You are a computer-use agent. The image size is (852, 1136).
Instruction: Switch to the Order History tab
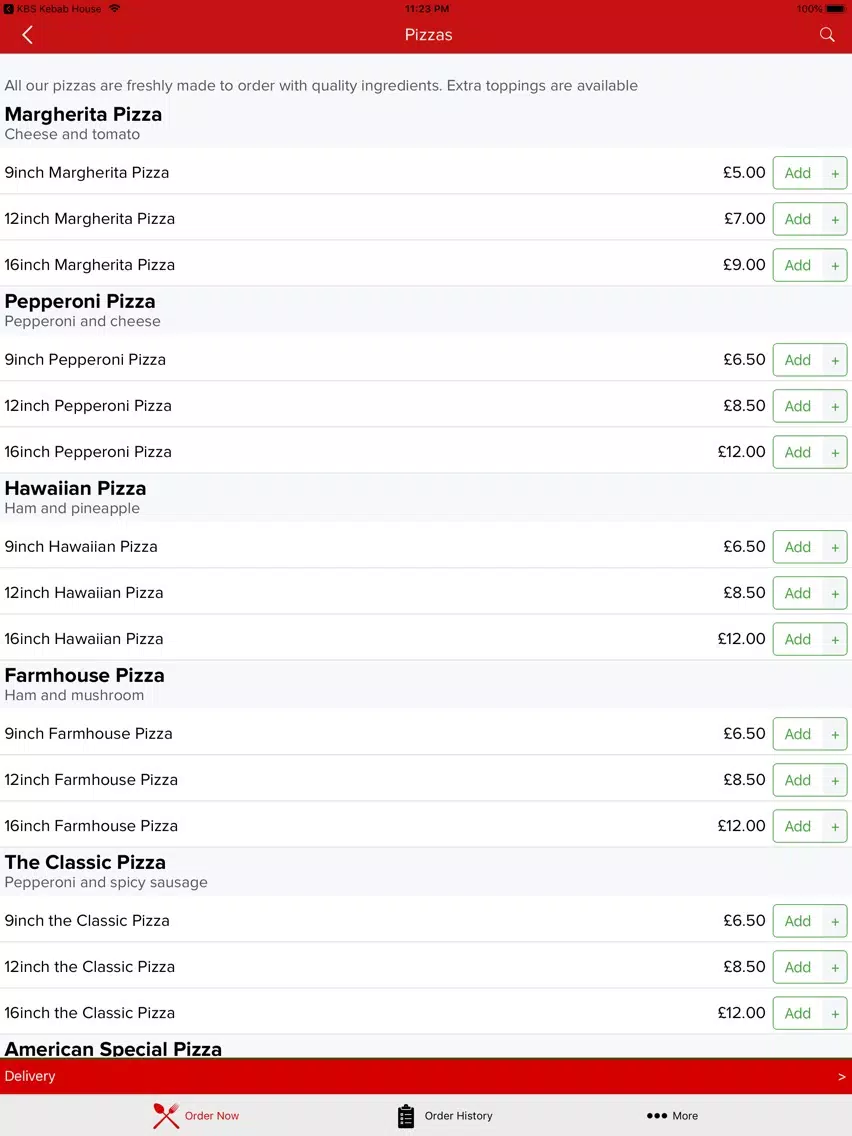445,1116
